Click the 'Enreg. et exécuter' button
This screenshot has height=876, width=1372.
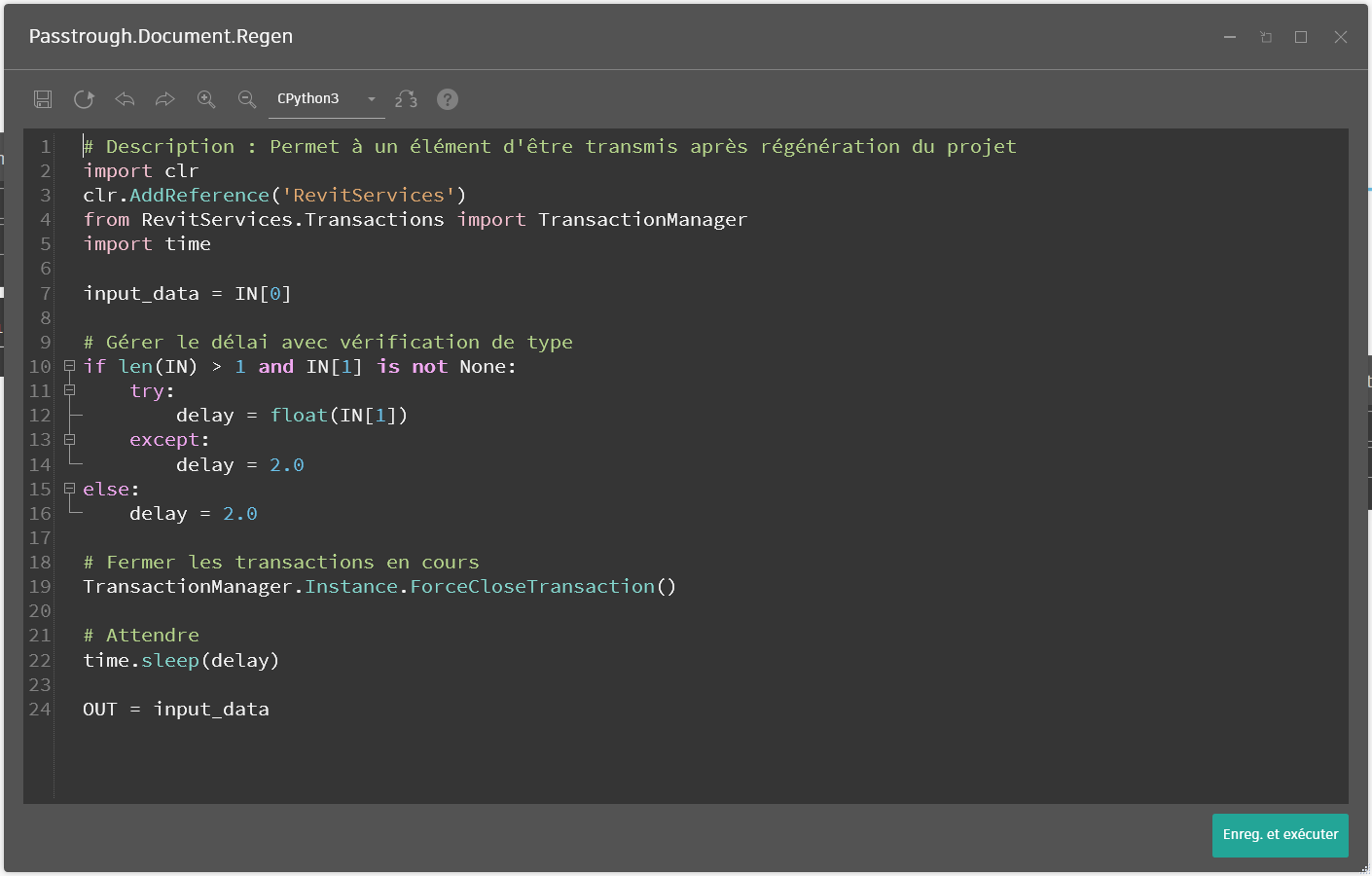click(1280, 835)
